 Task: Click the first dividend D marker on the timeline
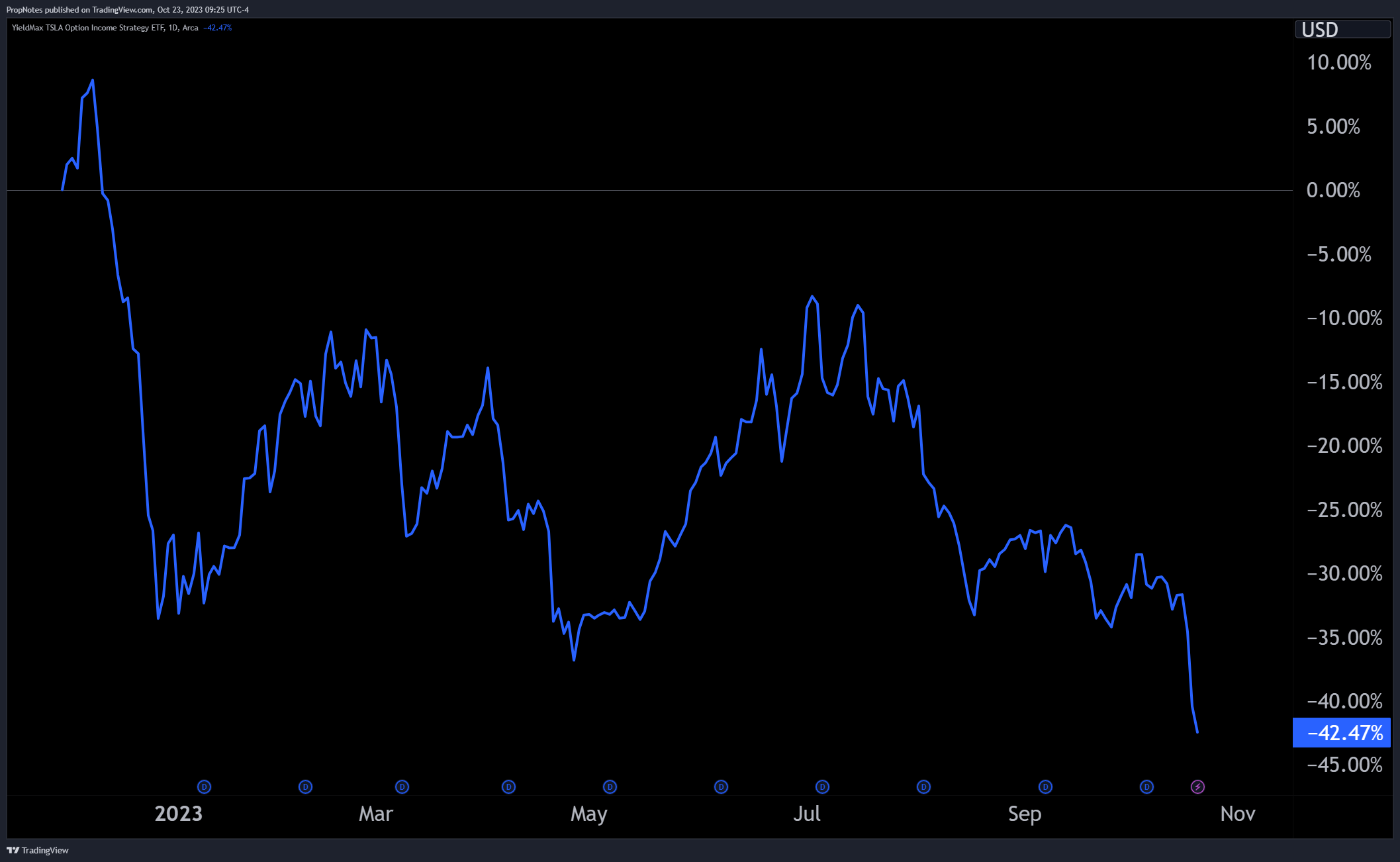204,787
